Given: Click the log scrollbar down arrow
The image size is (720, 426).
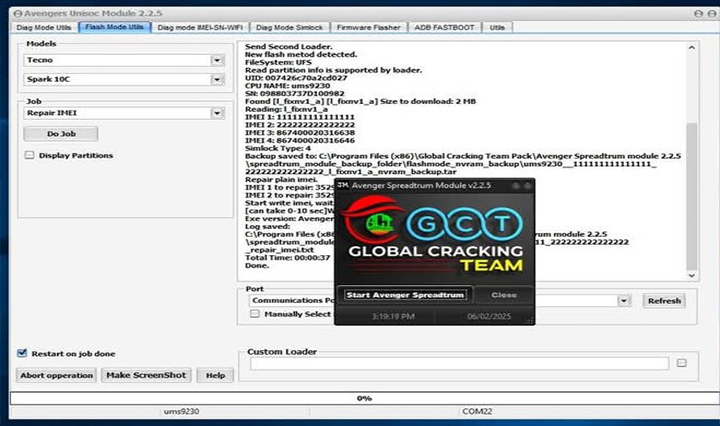Looking at the screenshot, I should (692, 275).
